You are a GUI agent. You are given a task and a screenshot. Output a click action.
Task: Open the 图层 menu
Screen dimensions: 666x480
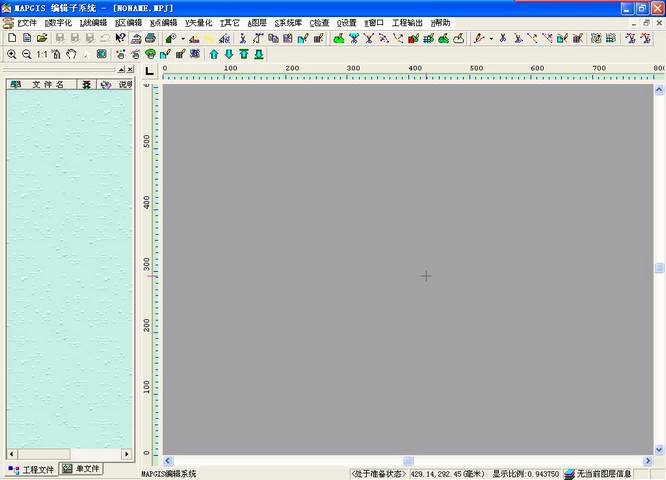pyautogui.click(x=257, y=23)
